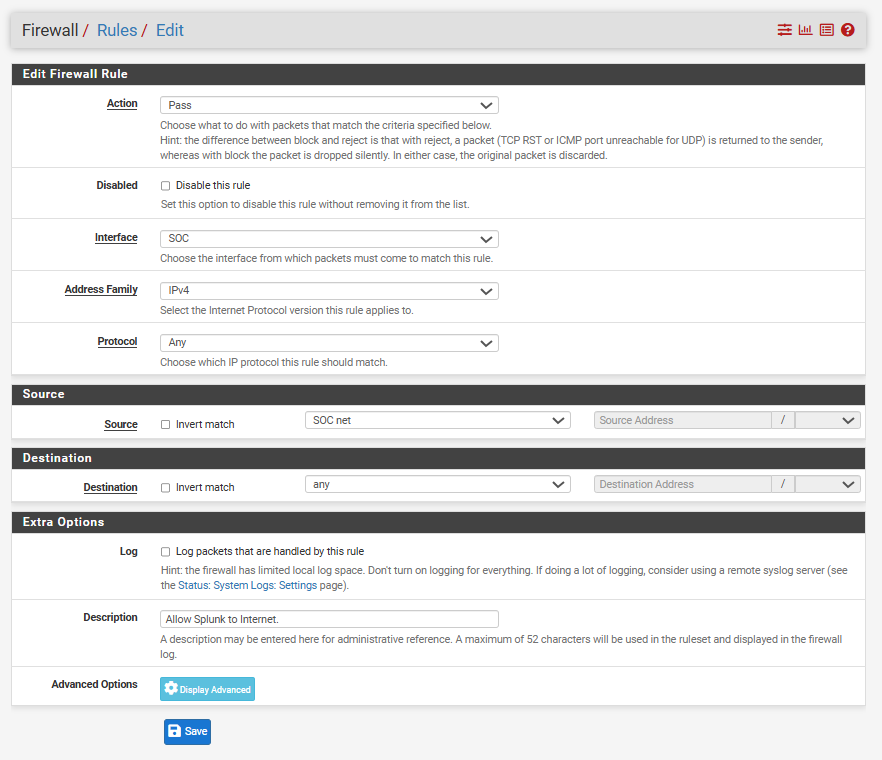Expand the Address Family IPv4 dropdown
The width and height of the screenshot is (882, 760).
tap(329, 291)
